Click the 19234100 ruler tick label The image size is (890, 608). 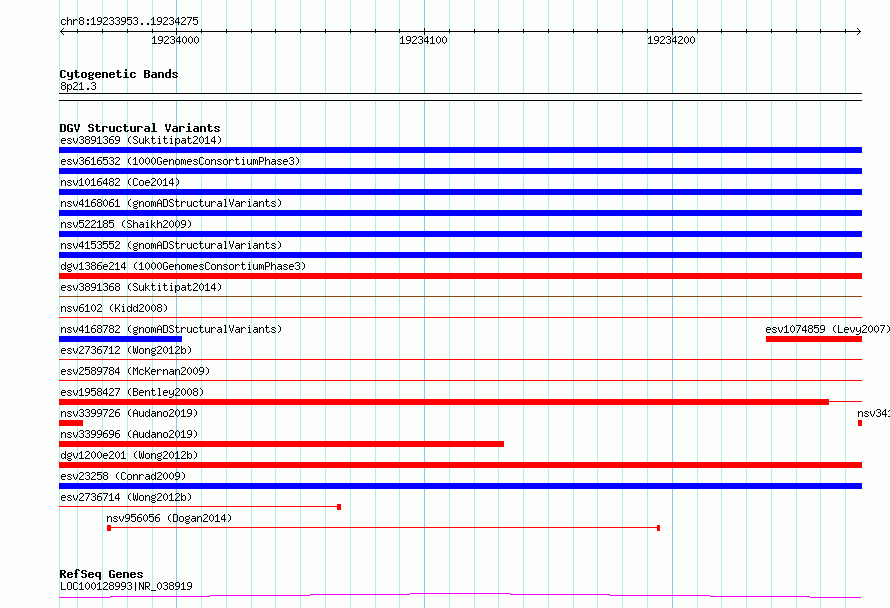coord(423,40)
